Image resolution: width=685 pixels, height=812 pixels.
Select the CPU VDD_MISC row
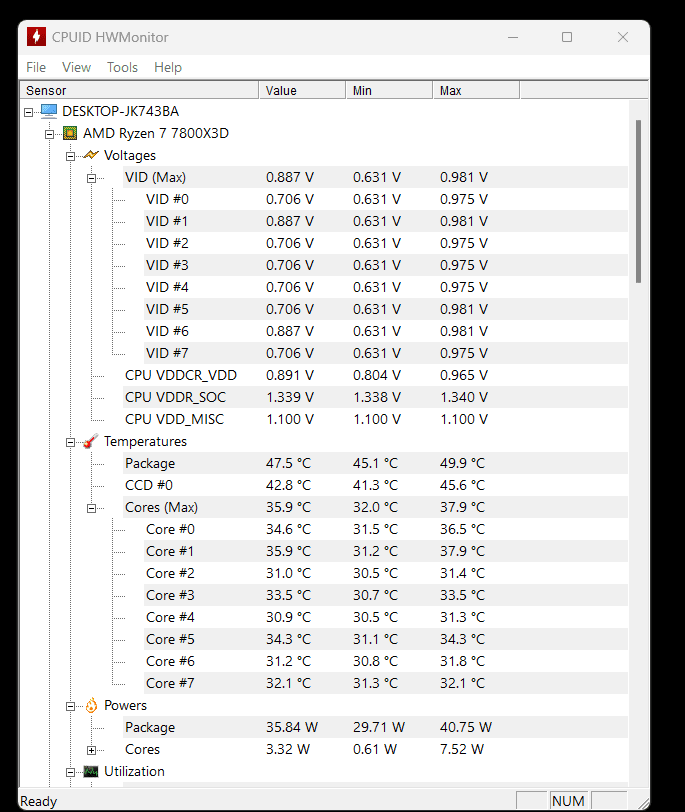coord(376,419)
